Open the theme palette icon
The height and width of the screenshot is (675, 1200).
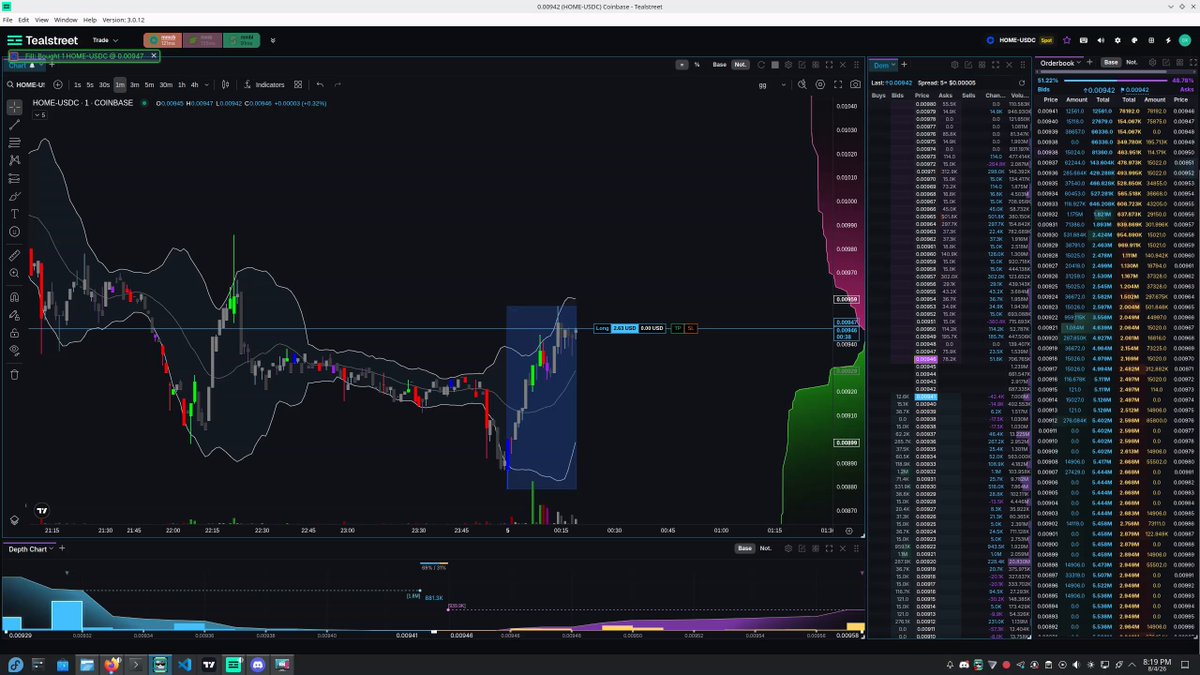pos(1135,40)
